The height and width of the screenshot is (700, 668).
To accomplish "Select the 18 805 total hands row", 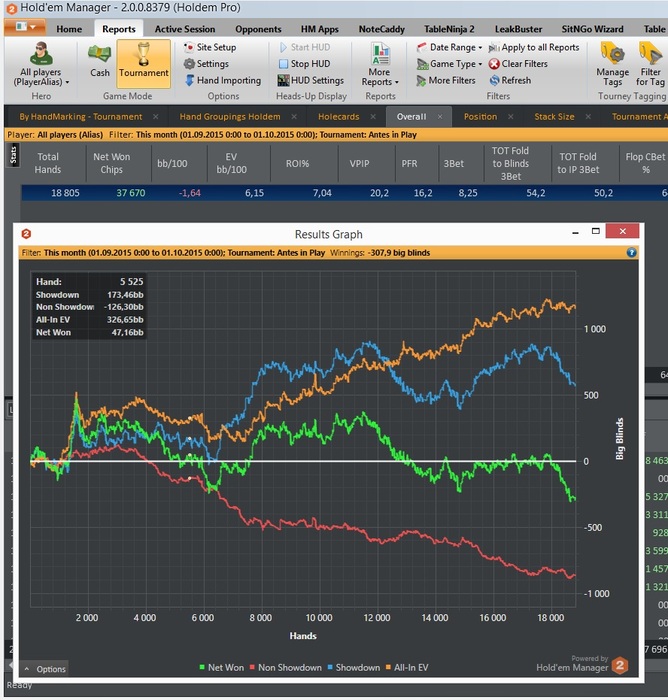I will (x=344, y=193).
